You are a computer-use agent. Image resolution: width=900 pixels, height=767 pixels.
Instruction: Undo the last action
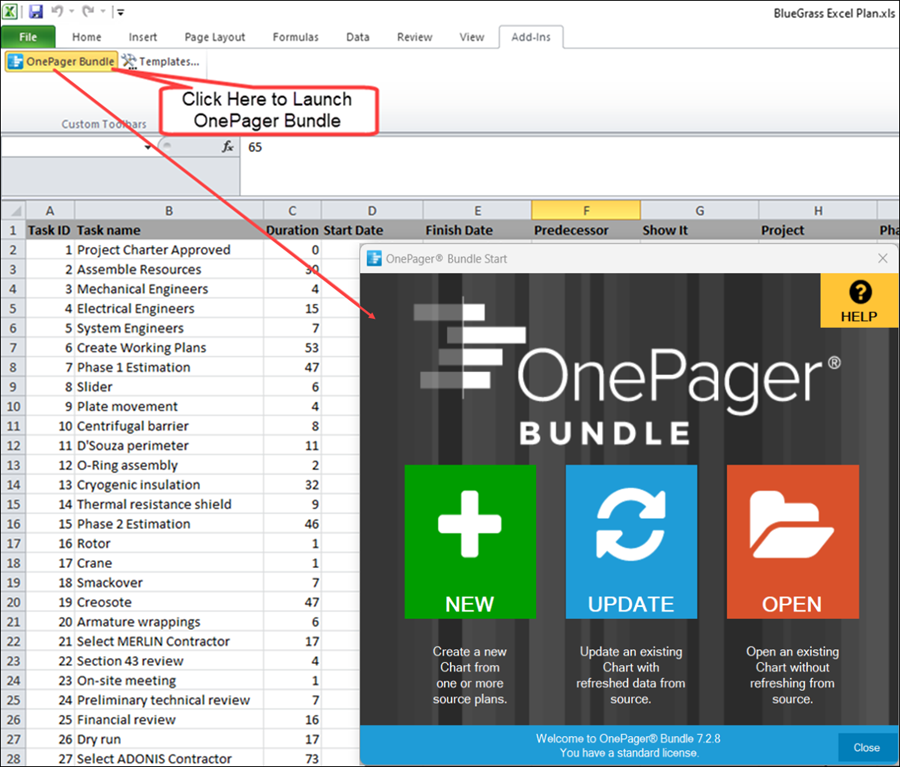click(58, 10)
